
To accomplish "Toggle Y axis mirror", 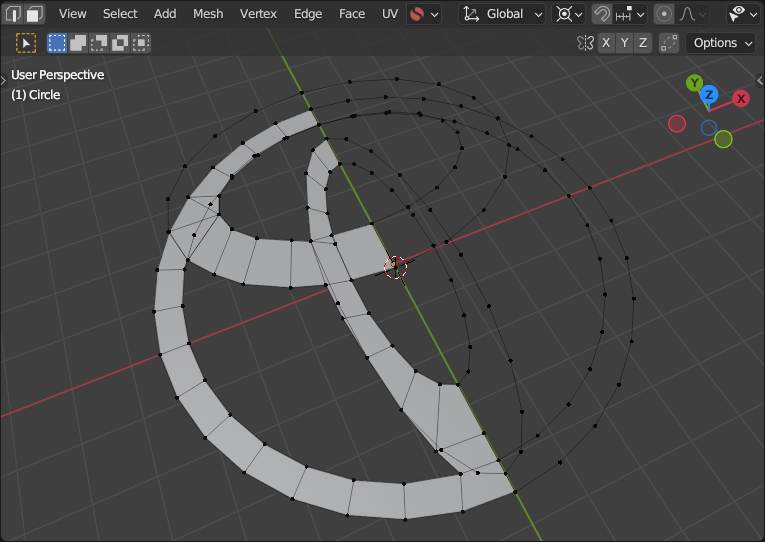I will pos(624,43).
